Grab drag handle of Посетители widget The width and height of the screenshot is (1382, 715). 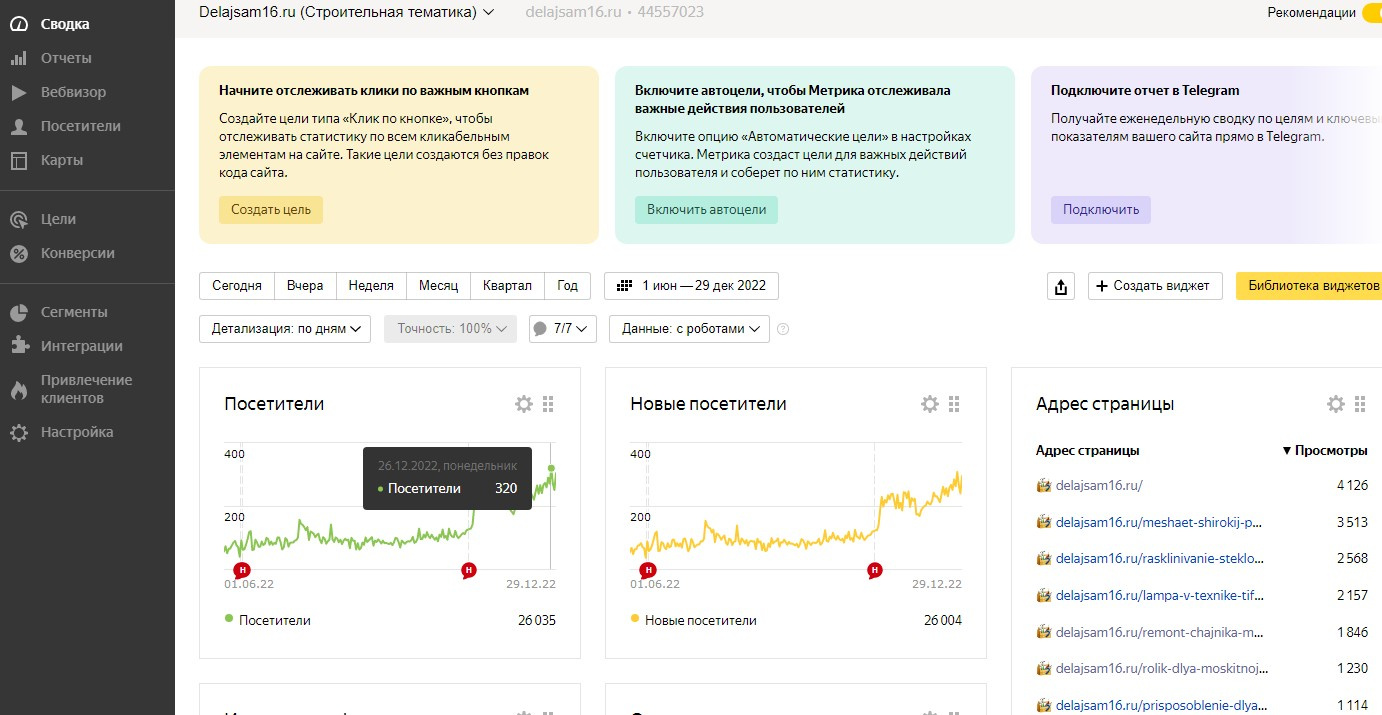point(548,404)
